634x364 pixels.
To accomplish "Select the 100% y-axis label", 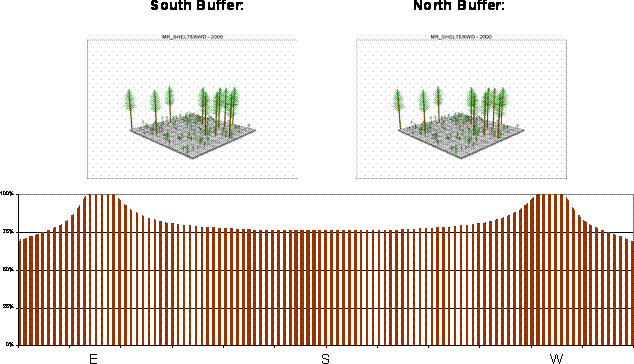I will coord(7,194).
